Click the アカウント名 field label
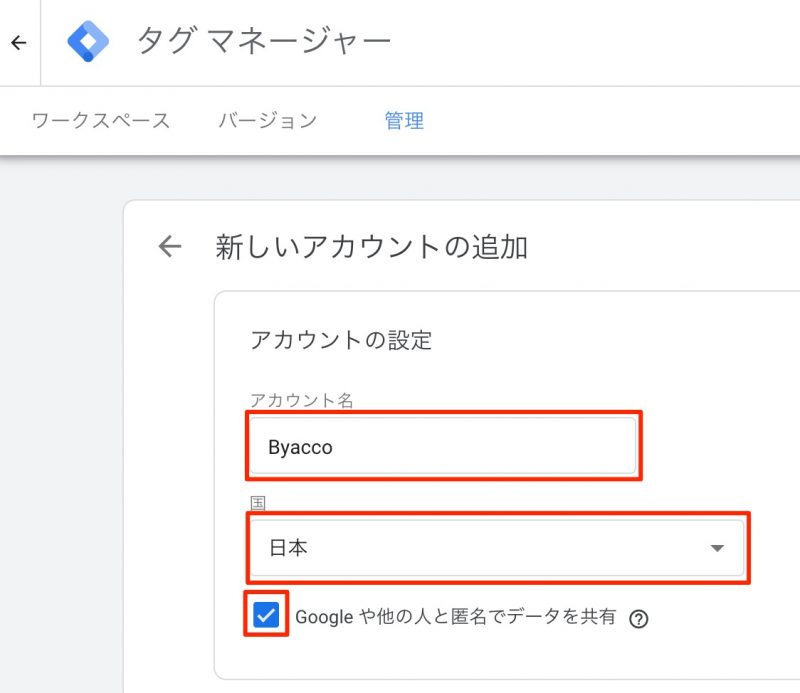 pos(302,400)
